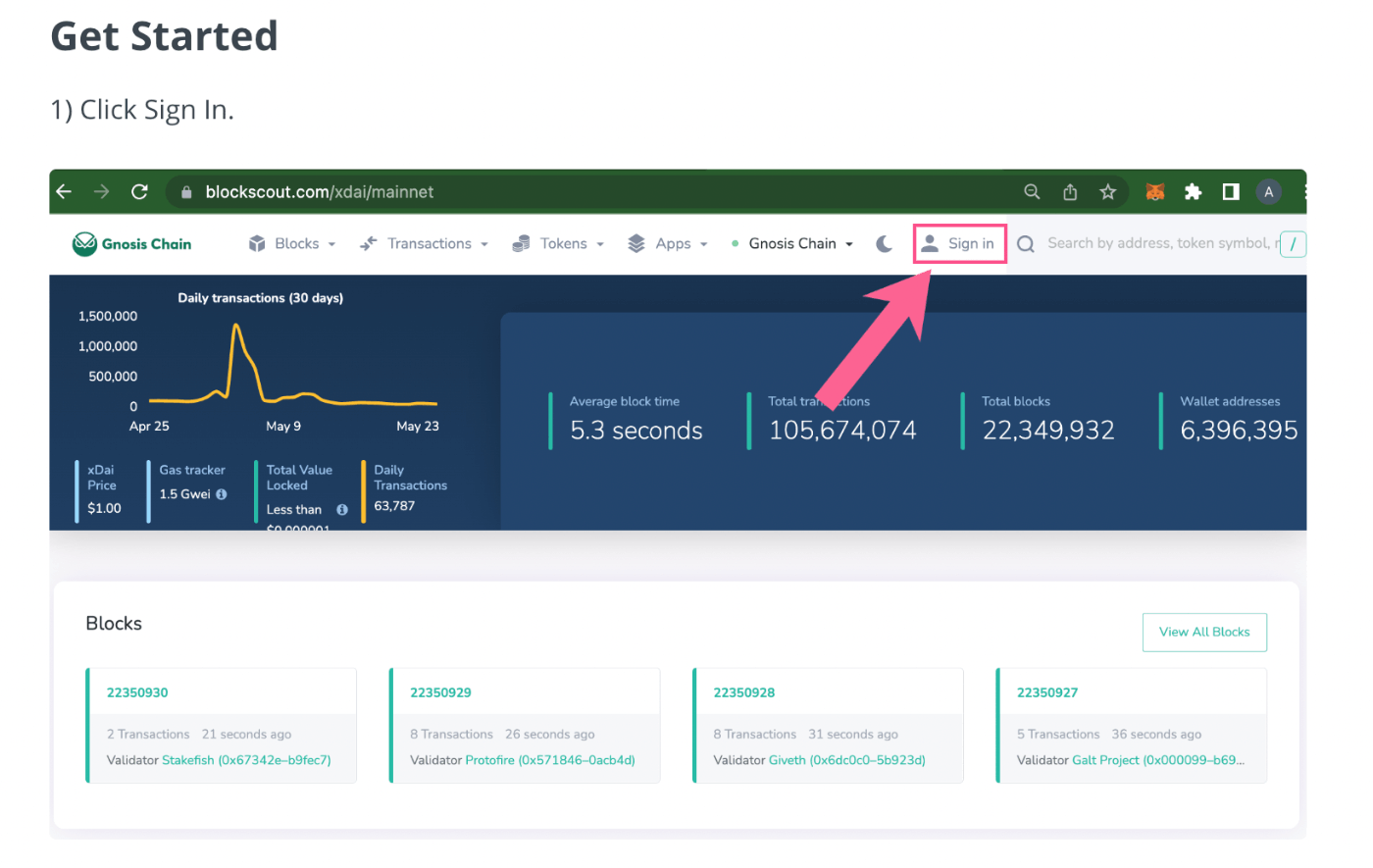Click the Sign in button
The height and width of the screenshot is (868, 1373).
[x=960, y=244]
